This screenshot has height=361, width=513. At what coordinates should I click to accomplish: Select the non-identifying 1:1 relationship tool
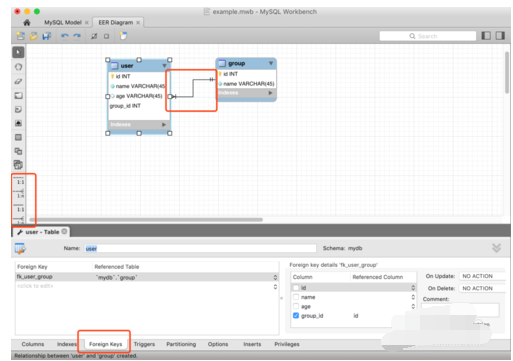19,180
